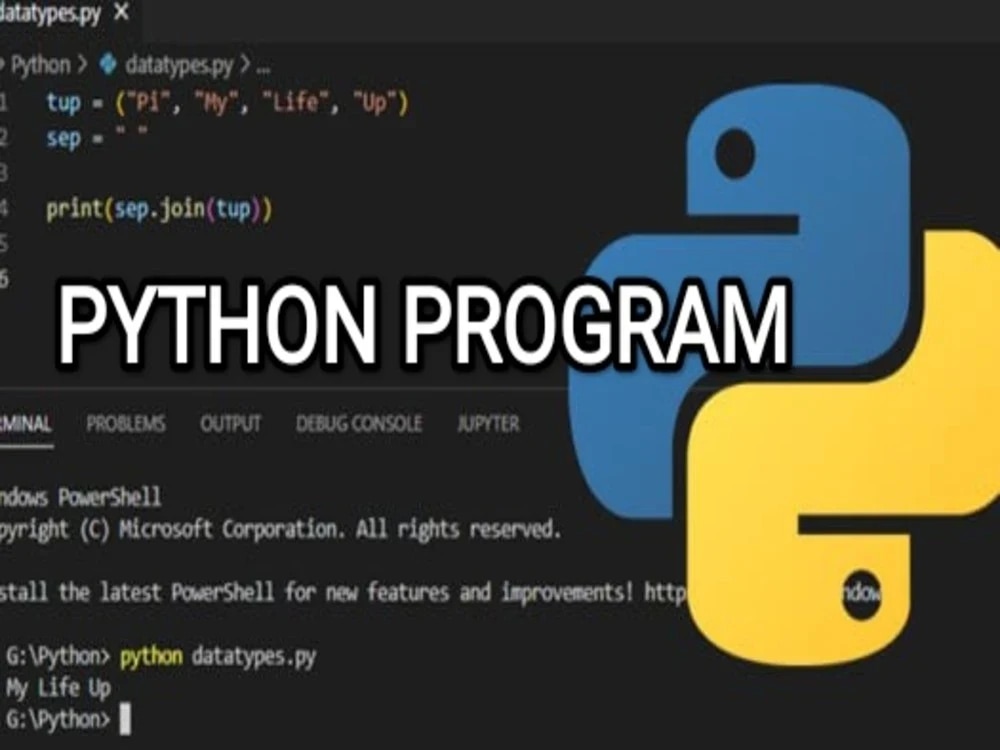This screenshot has width=1000, height=750.
Task: Click the tup variable on line 1
Action: pyautogui.click(x=63, y=103)
